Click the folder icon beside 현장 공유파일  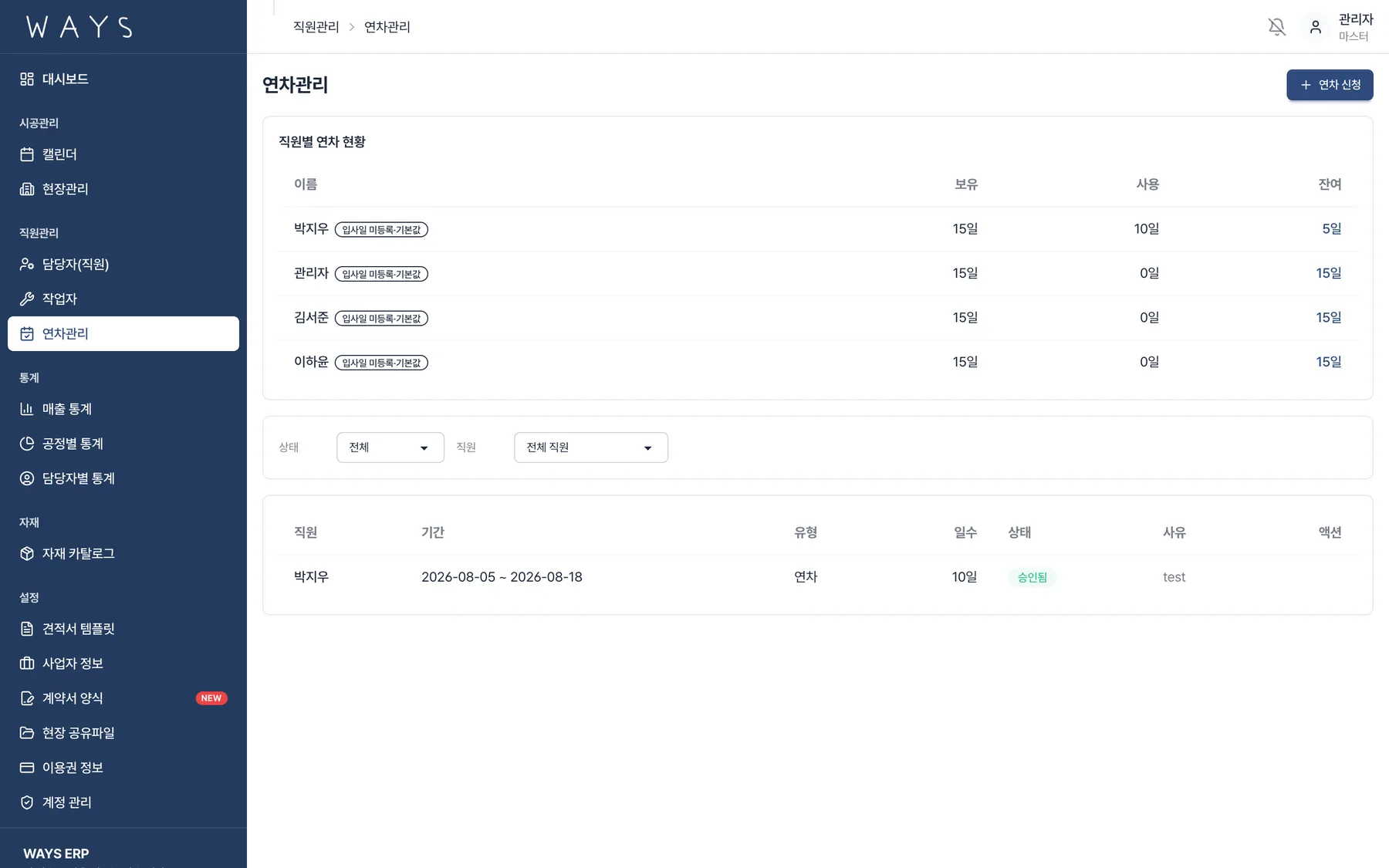tap(27, 733)
